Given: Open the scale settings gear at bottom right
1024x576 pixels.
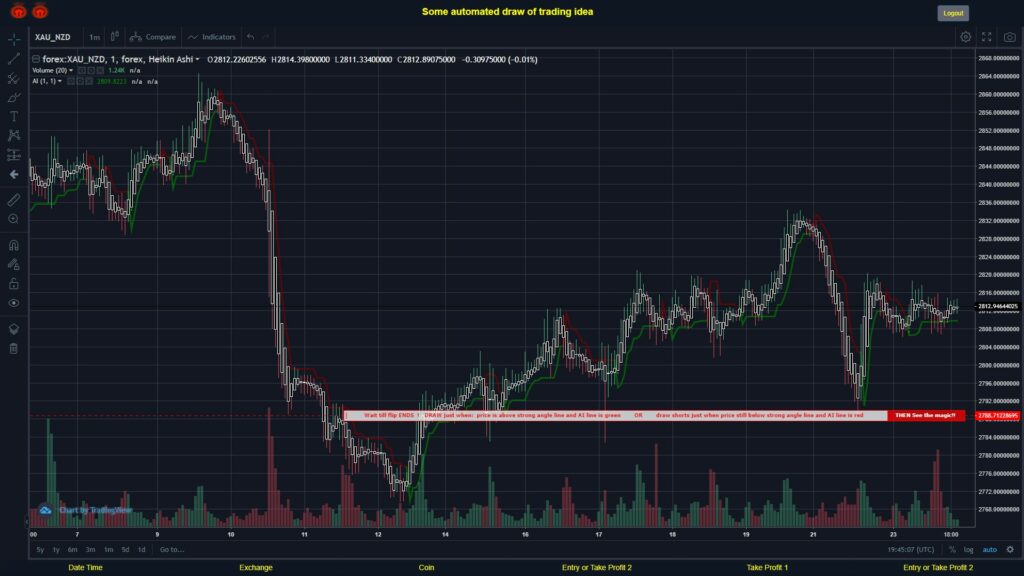Looking at the screenshot, I should click(1010, 550).
